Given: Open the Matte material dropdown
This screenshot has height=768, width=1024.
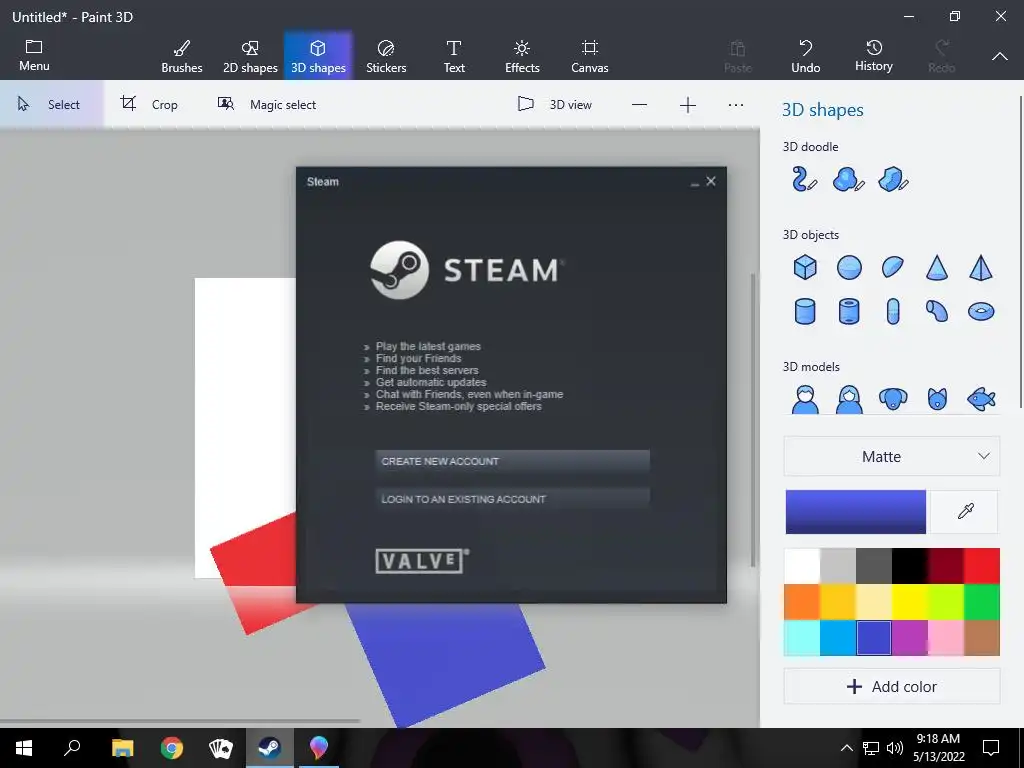Looking at the screenshot, I should 891,456.
